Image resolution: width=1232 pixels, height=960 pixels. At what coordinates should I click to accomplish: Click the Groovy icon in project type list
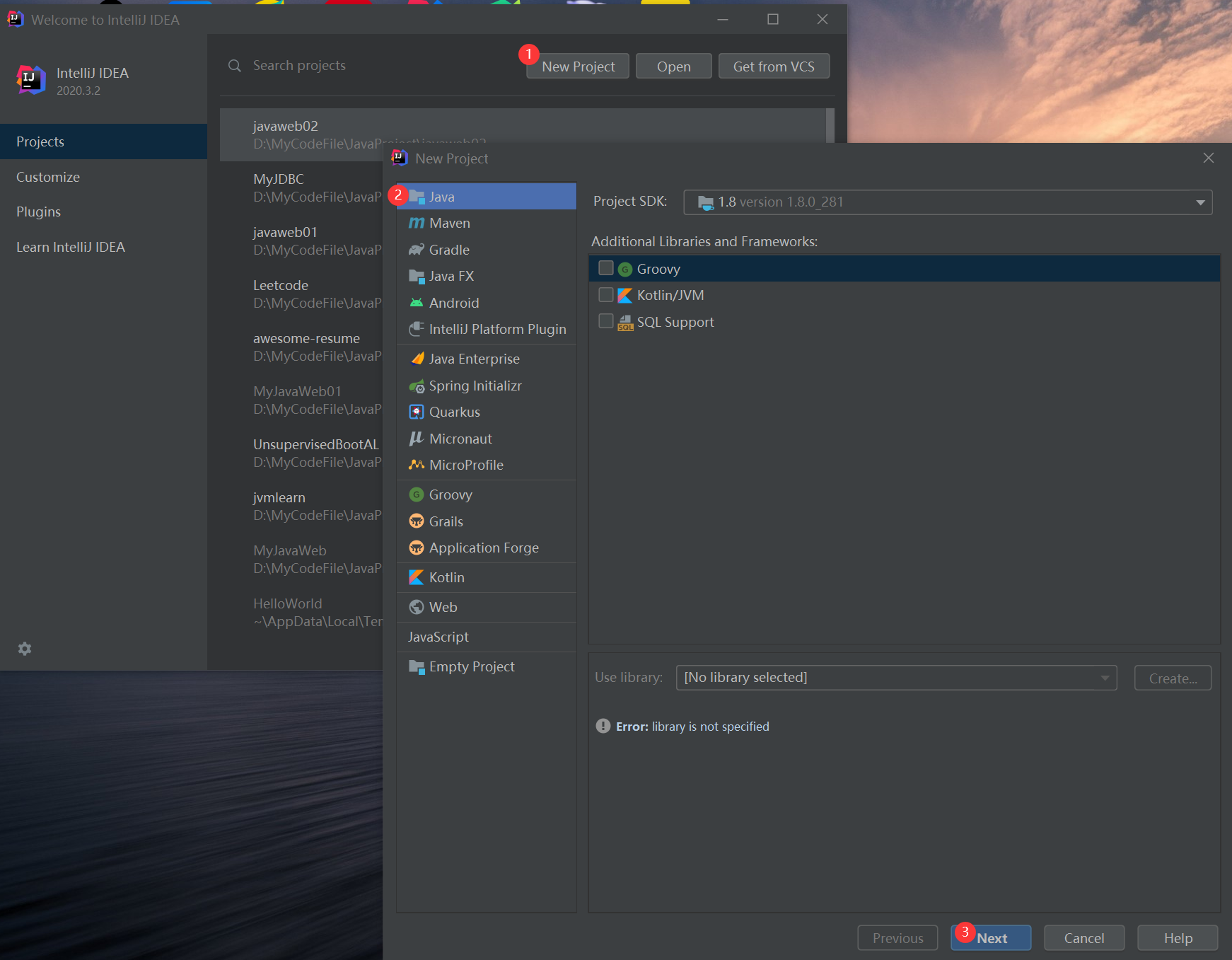(x=417, y=495)
